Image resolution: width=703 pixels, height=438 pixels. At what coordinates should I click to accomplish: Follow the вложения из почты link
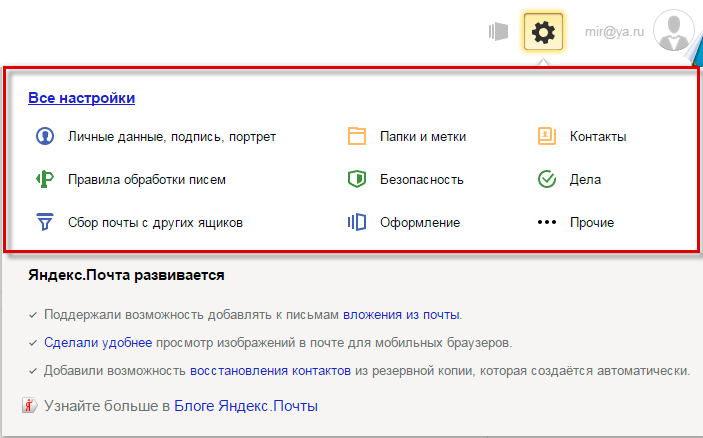[x=401, y=315]
